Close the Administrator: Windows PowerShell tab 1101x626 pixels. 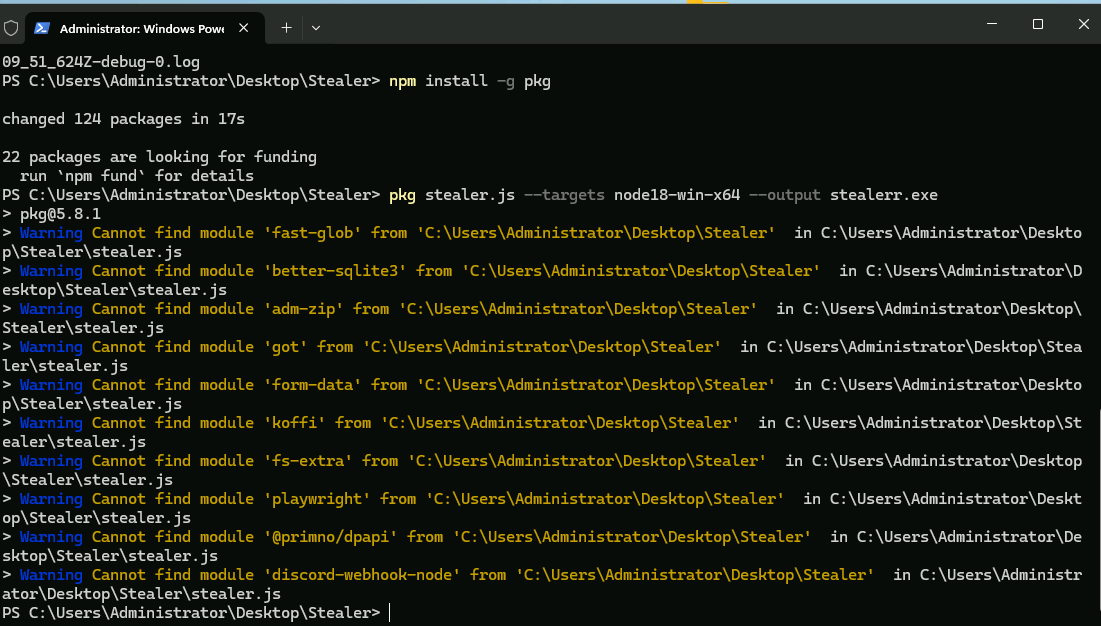click(x=244, y=28)
